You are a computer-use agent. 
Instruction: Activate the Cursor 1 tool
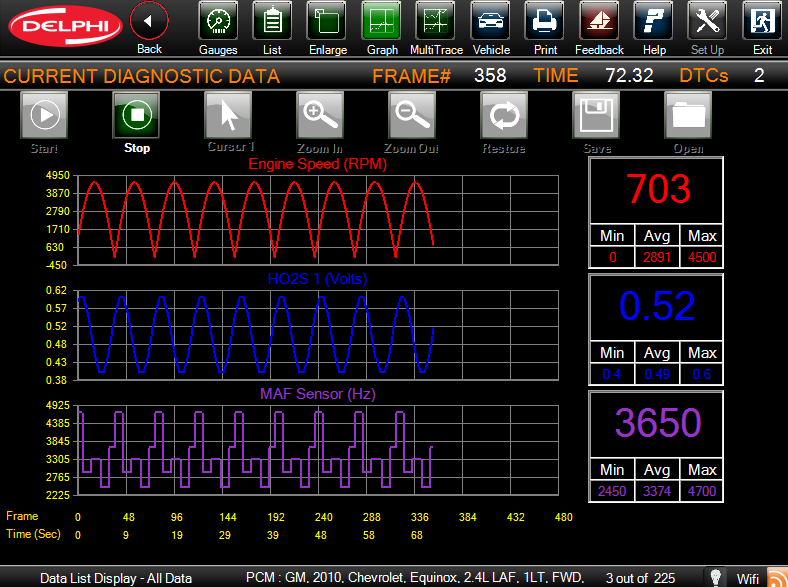228,115
